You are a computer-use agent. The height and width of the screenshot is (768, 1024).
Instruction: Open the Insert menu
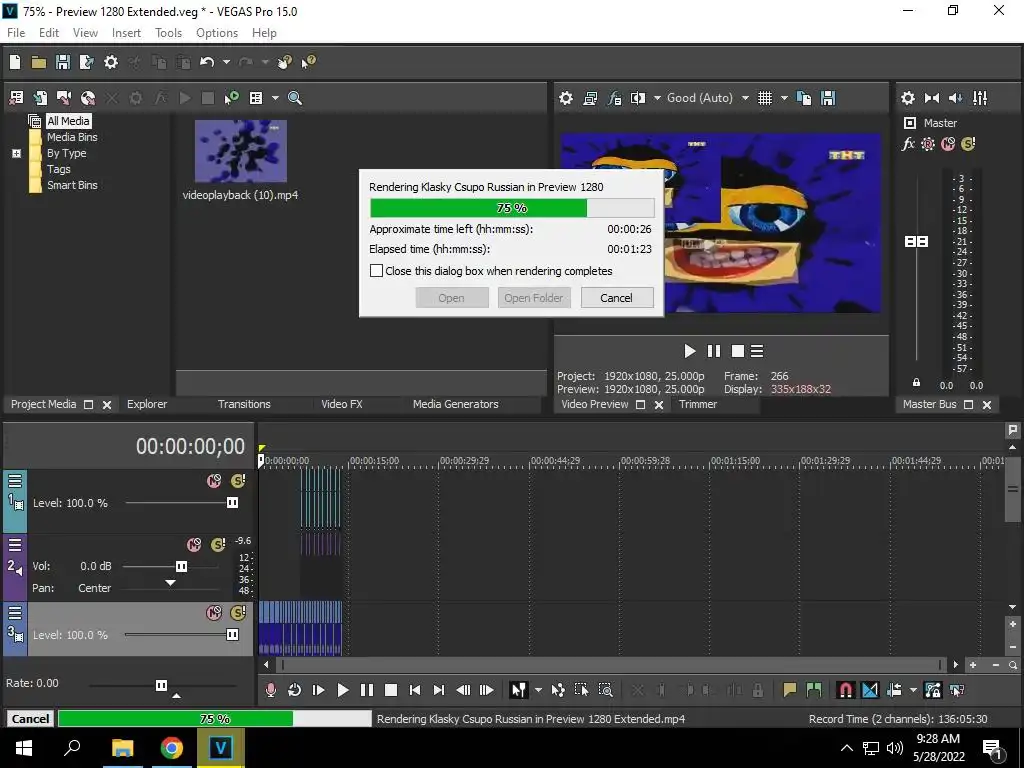pyautogui.click(x=126, y=33)
